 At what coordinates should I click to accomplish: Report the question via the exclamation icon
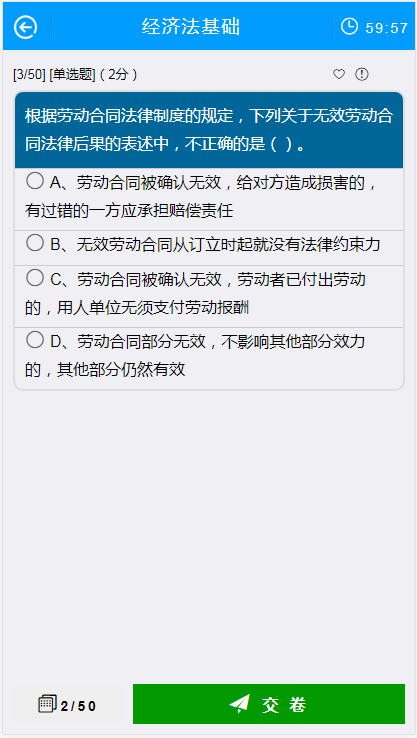[x=361, y=74]
